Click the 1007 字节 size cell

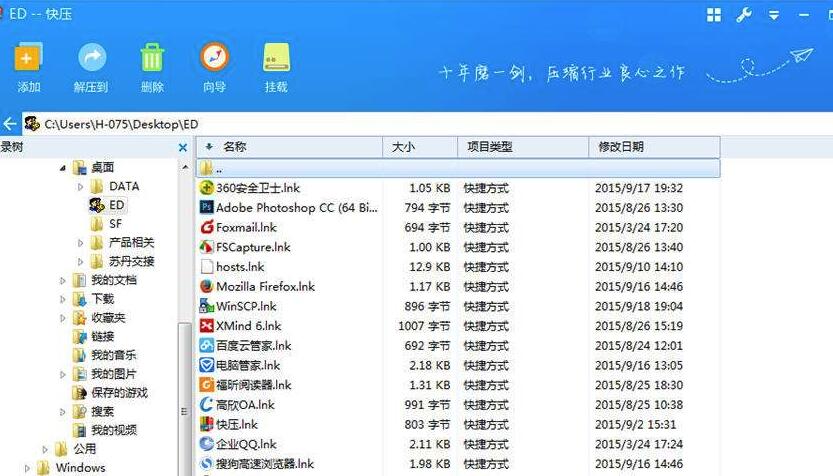pos(424,326)
